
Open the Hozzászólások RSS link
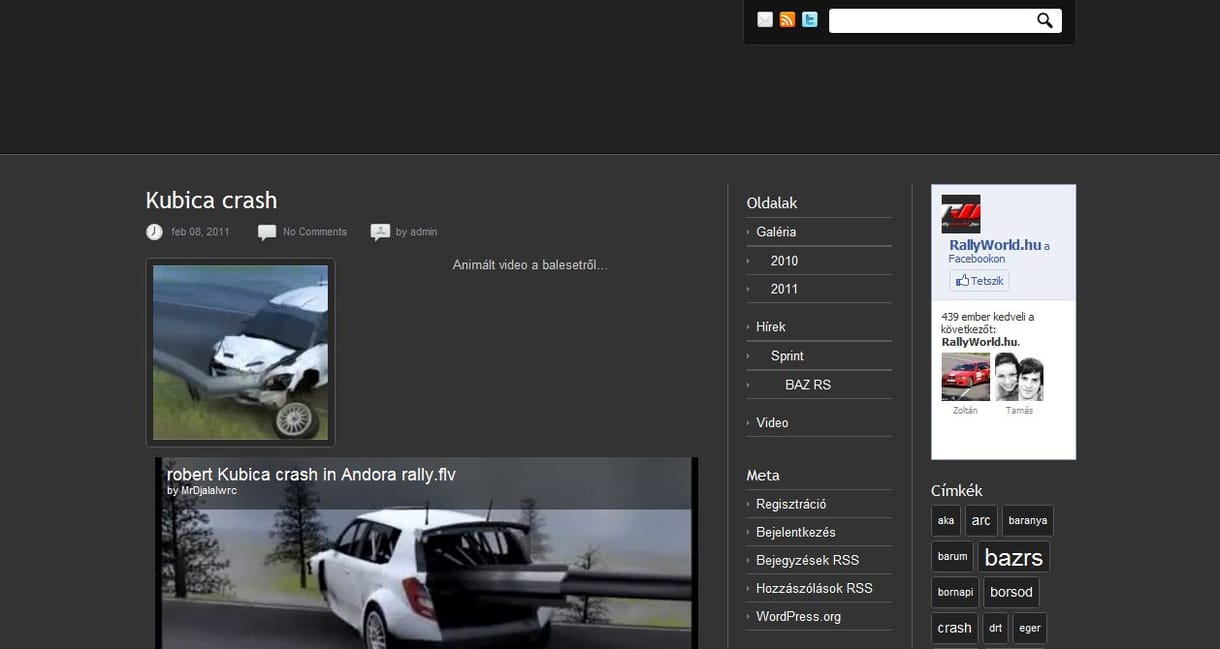point(814,588)
